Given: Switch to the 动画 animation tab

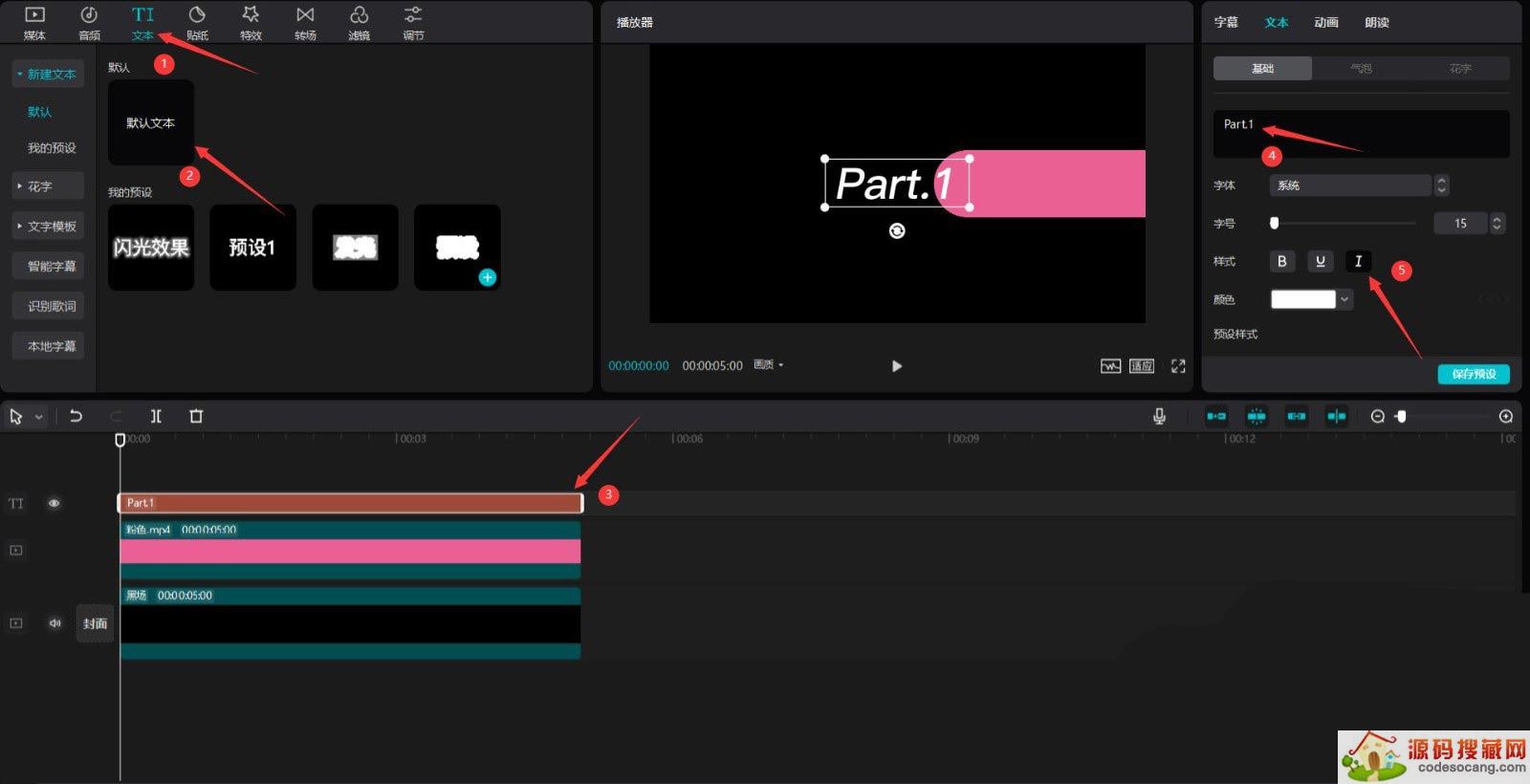Looking at the screenshot, I should tap(1325, 22).
